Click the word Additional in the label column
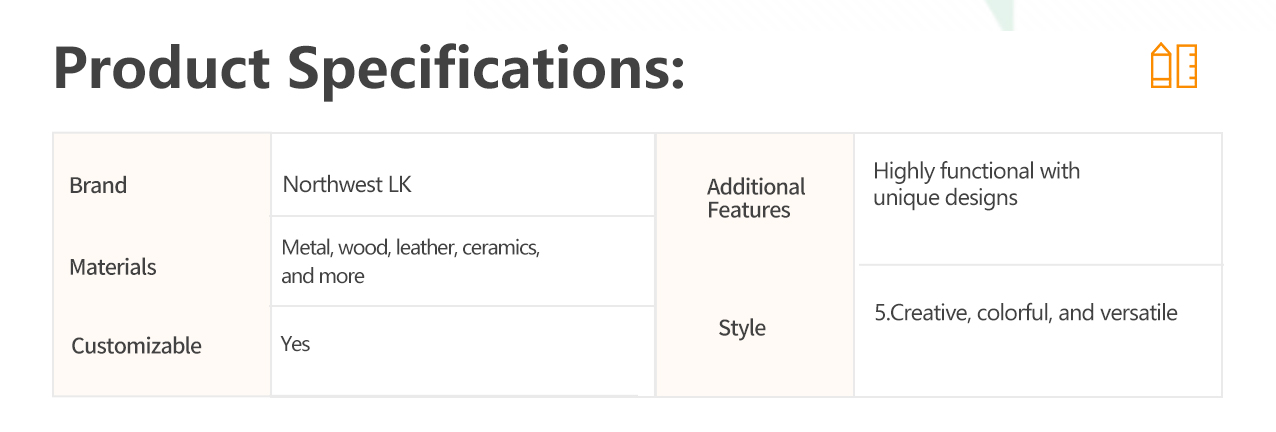 [756, 187]
